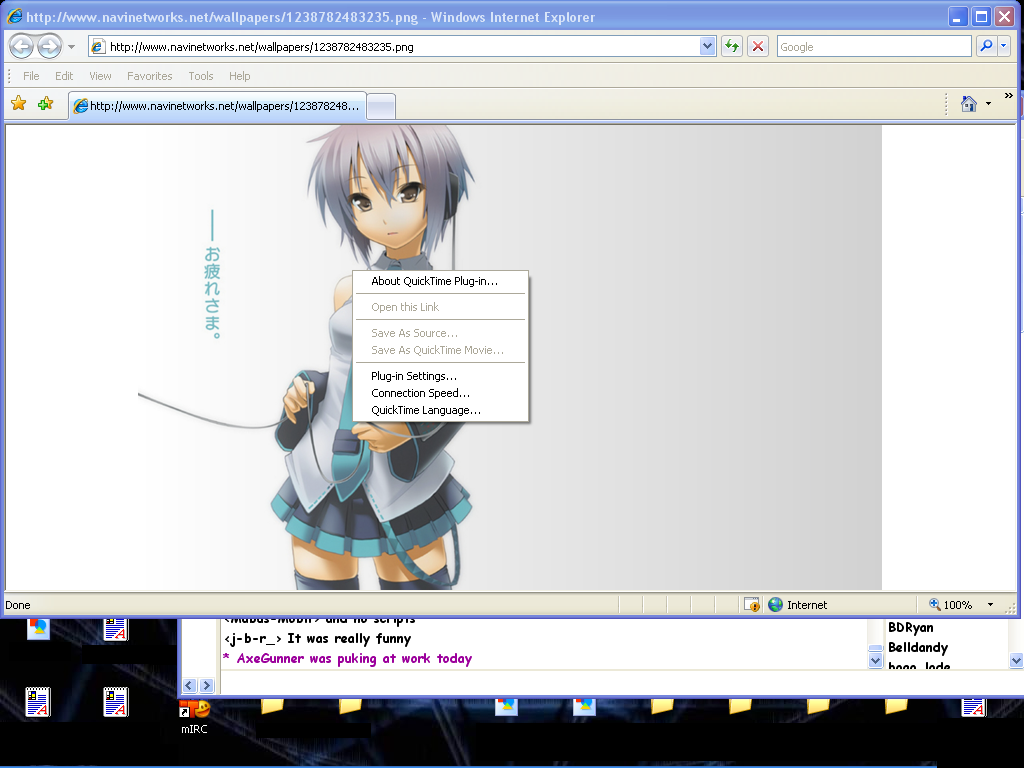
Task: Open the View menu
Action: [x=100, y=76]
